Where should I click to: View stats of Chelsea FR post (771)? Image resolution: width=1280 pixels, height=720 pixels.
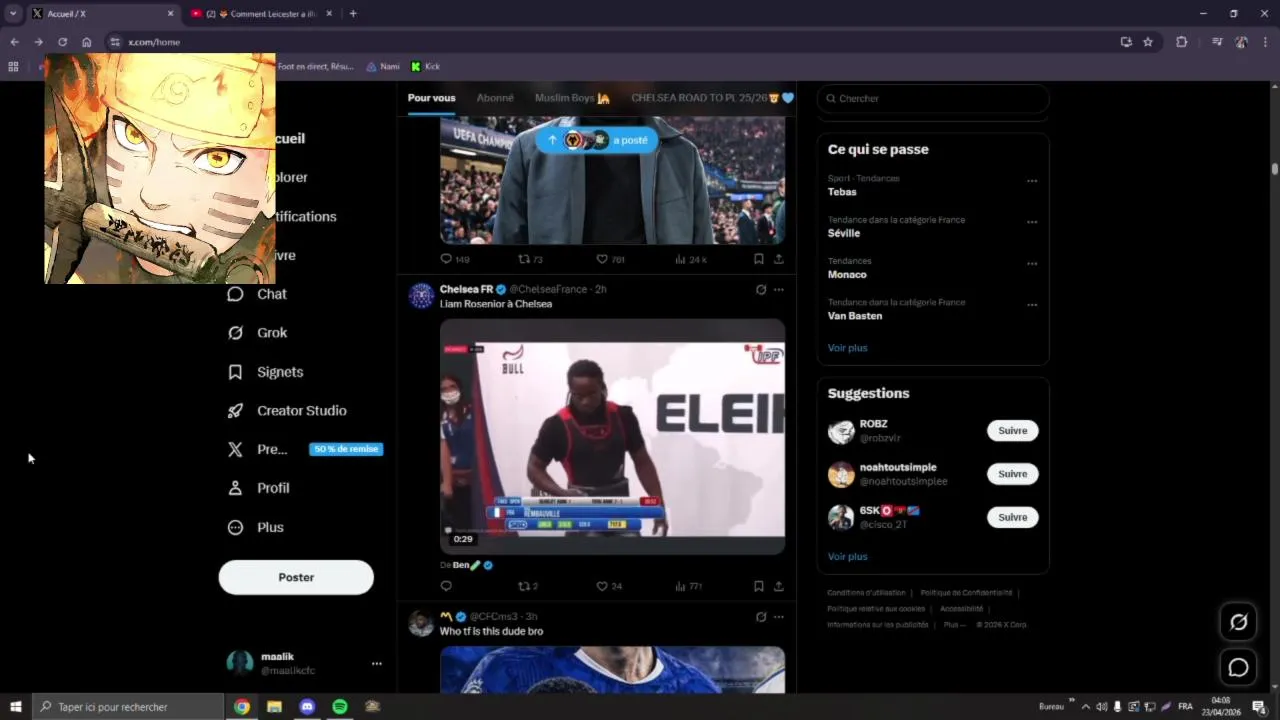(x=688, y=586)
